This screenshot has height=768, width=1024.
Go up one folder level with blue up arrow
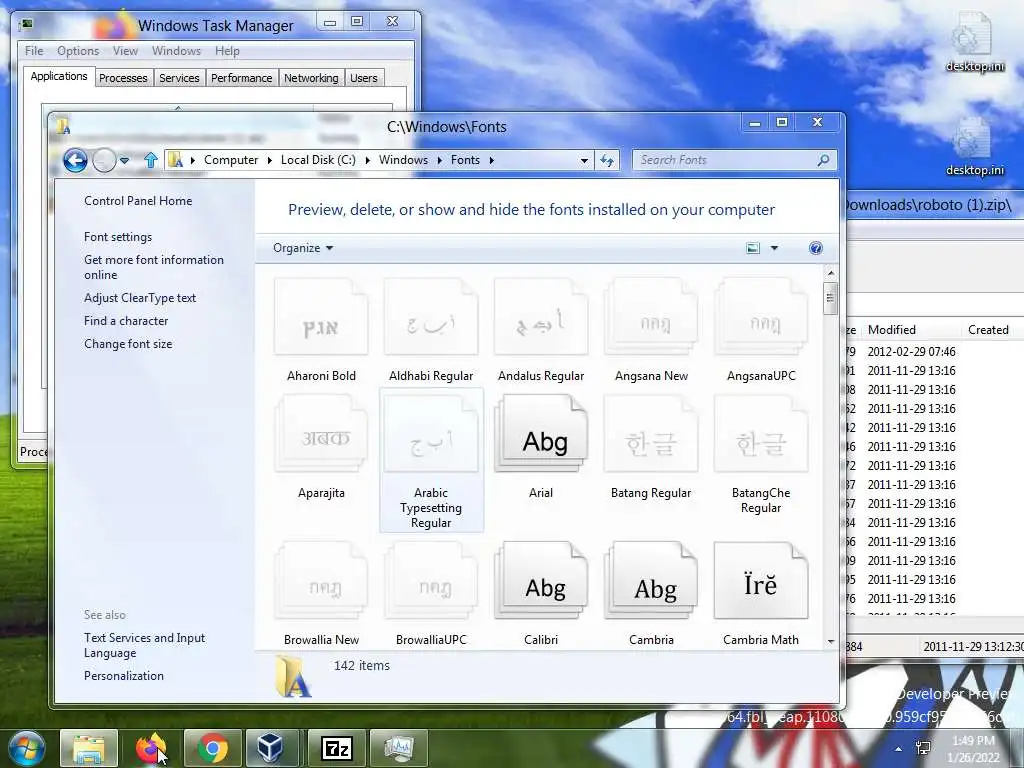point(151,160)
